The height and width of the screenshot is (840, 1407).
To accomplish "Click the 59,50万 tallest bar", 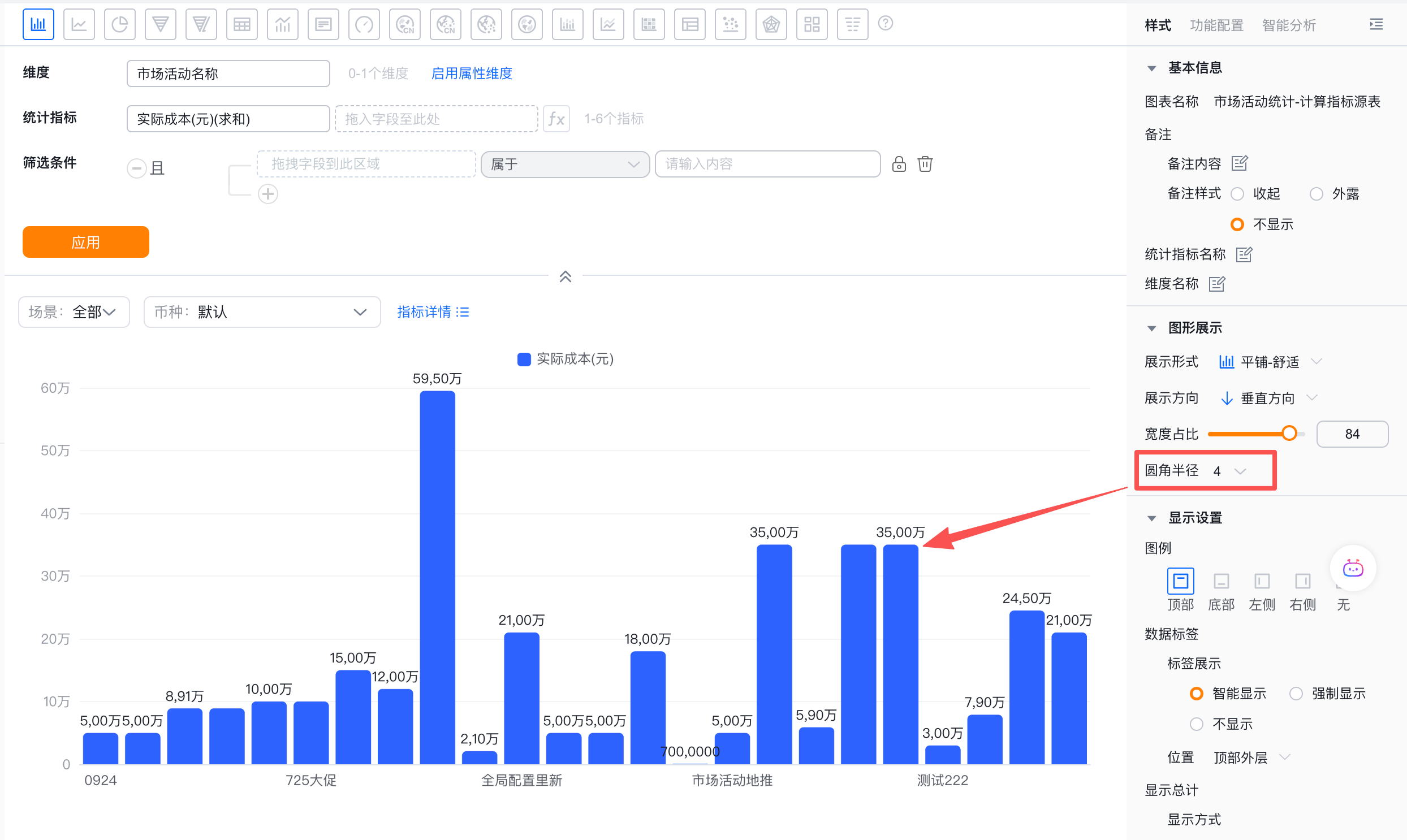I will click(x=437, y=577).
